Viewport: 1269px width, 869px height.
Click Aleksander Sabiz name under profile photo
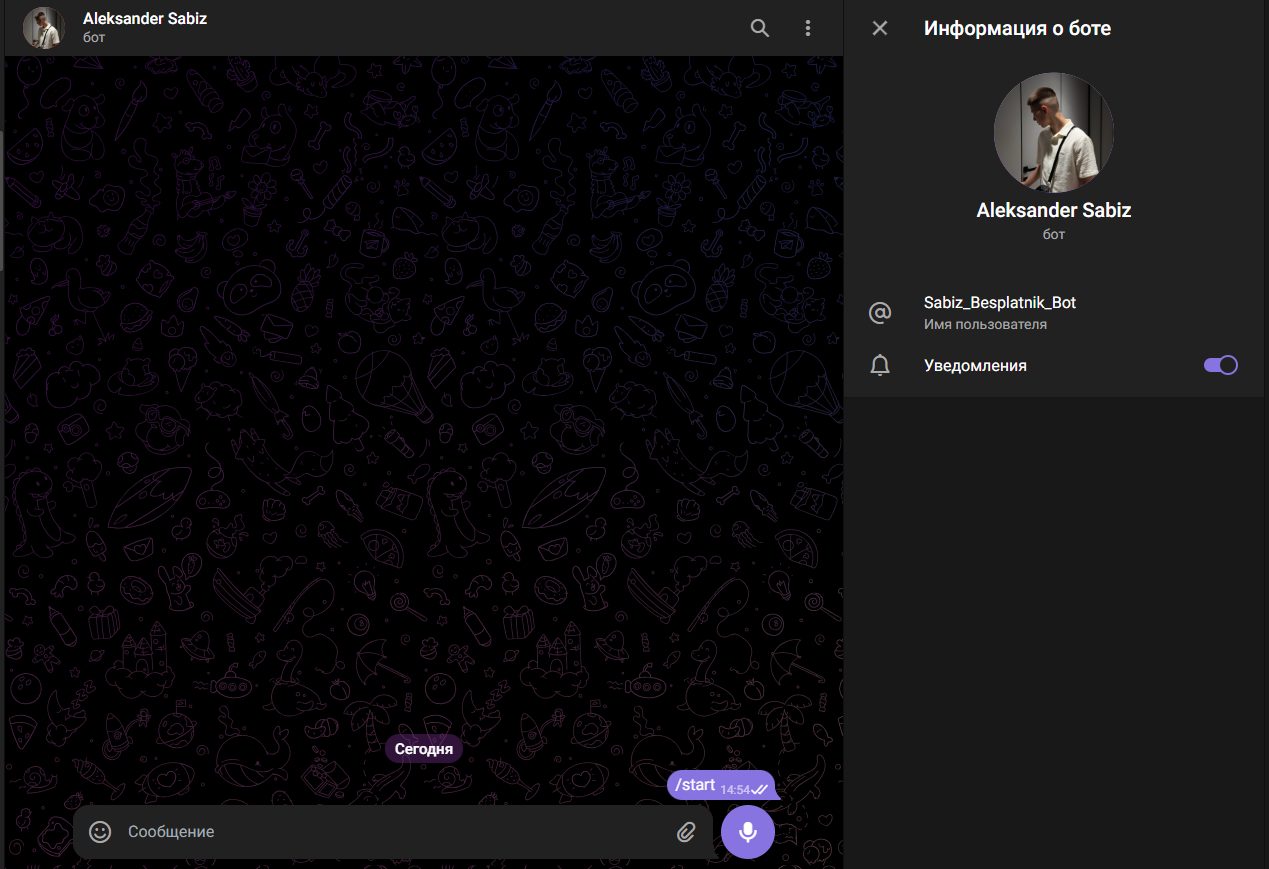coord(1053,210)
